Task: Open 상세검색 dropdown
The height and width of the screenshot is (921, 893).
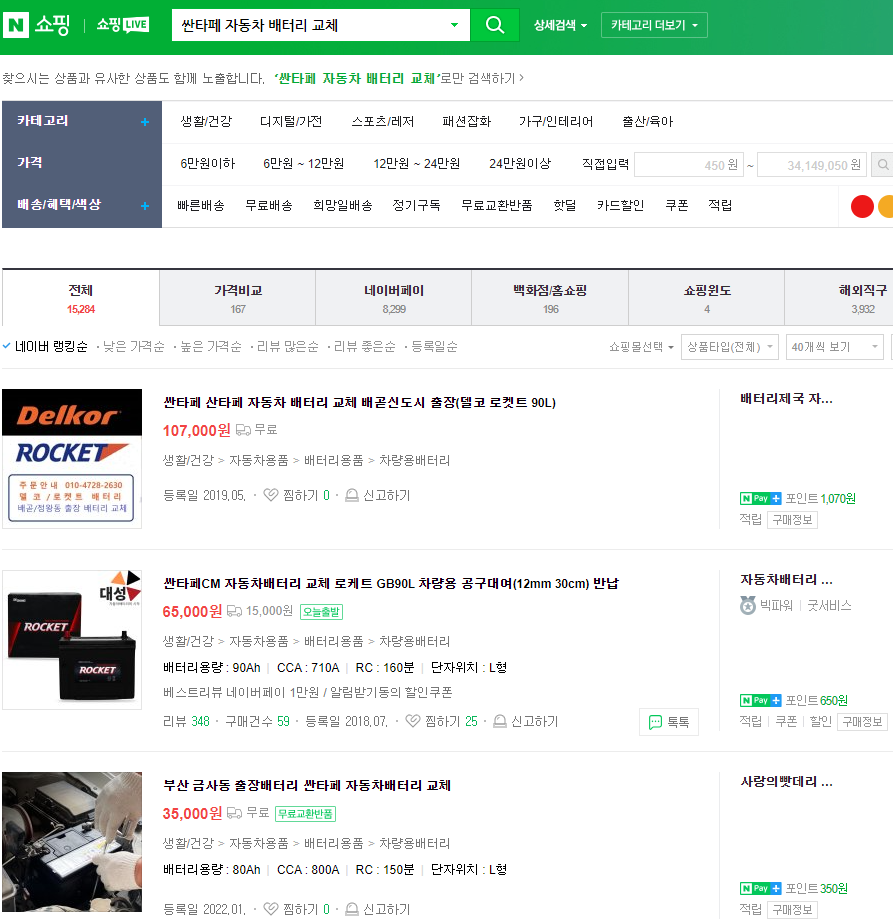Action: coord(560,25)
